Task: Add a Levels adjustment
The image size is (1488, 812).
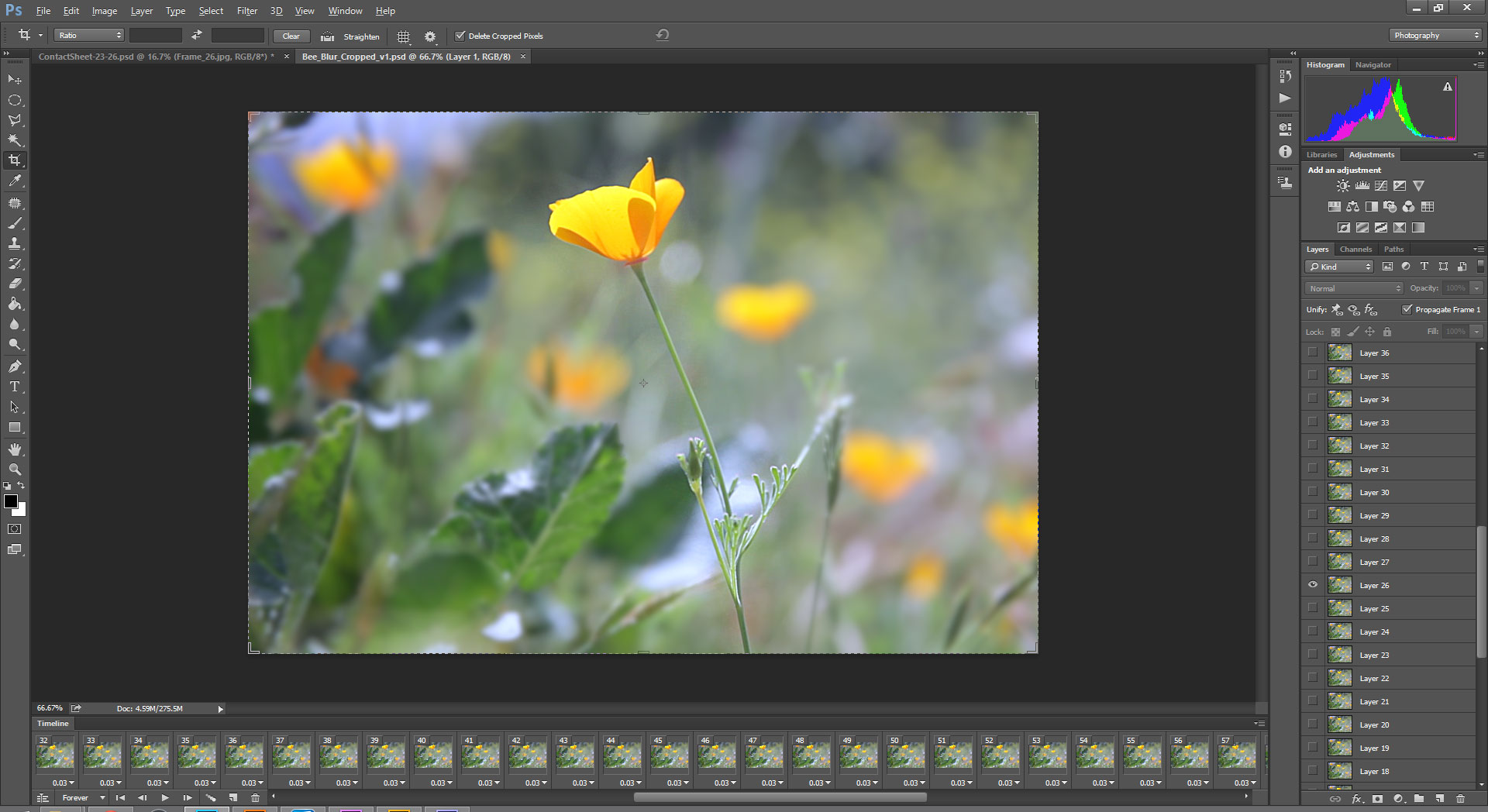Action: [1362, 186]
